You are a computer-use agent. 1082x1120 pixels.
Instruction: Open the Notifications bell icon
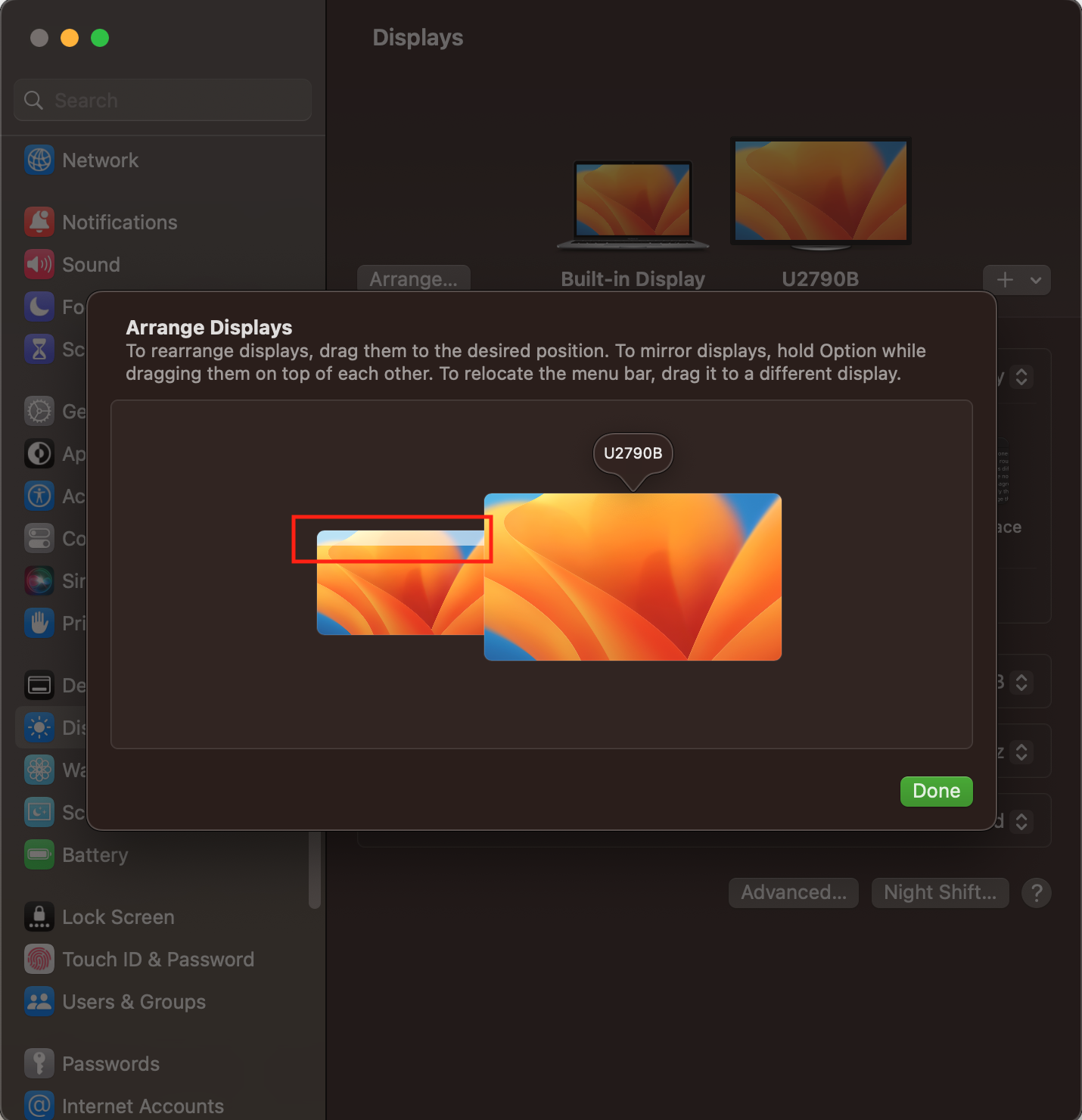(x=39, y=222)
